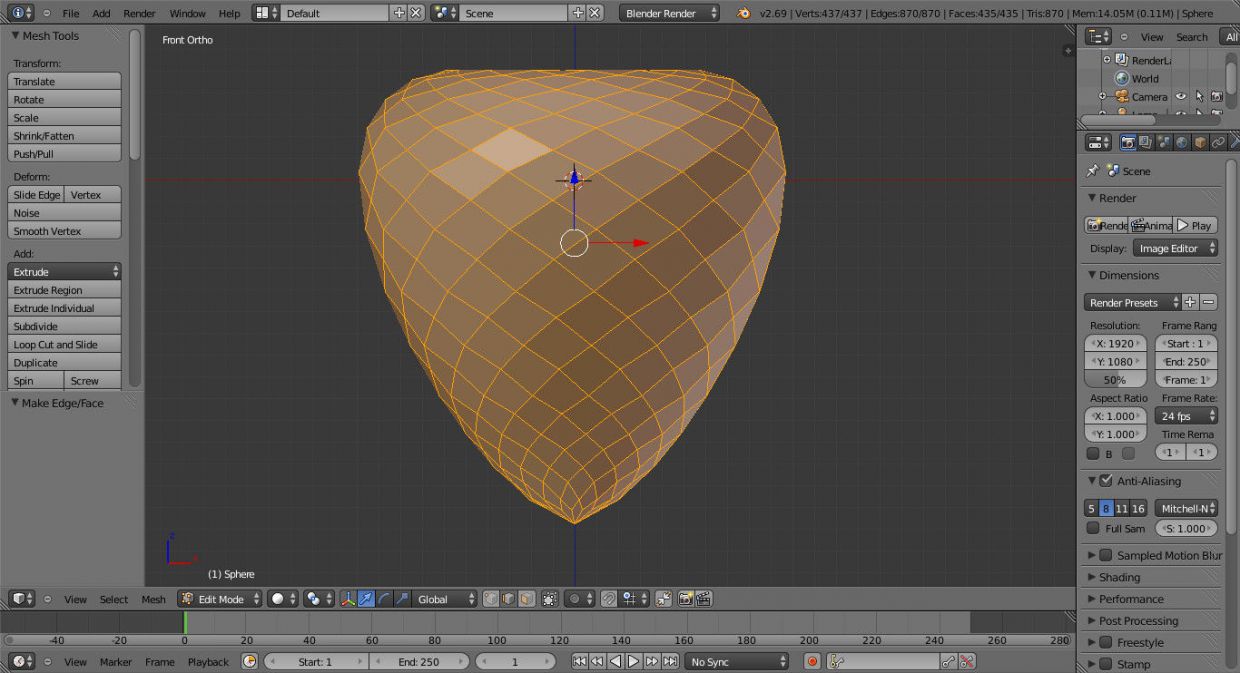The height and width of the screenshot is (673, 1240).
Task: Toggle Camera renderability in outliner
Action: tap(1217, 97)
